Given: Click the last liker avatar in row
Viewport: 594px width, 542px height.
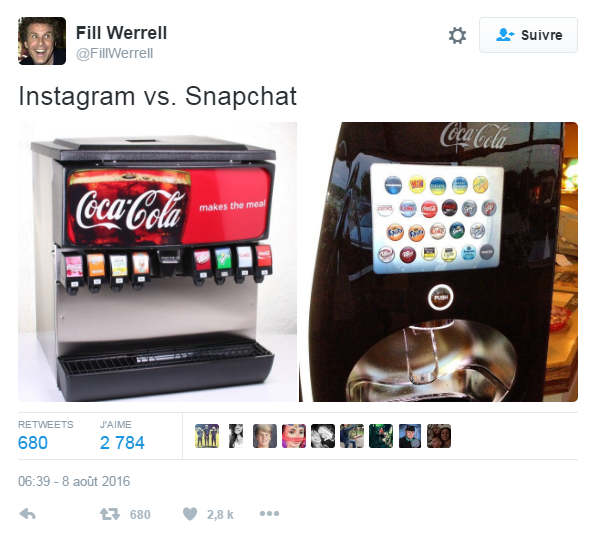Looking at the screenshot, I should point(439,436).
